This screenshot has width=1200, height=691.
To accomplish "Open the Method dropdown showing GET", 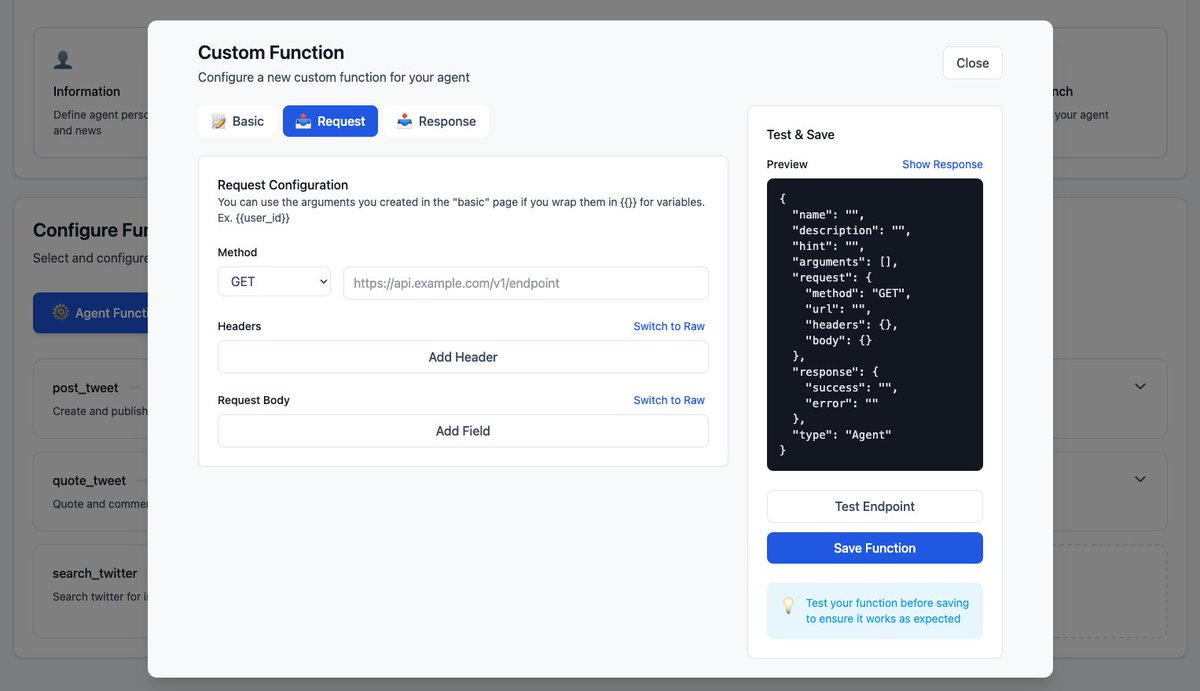I will tap(273, 282).
